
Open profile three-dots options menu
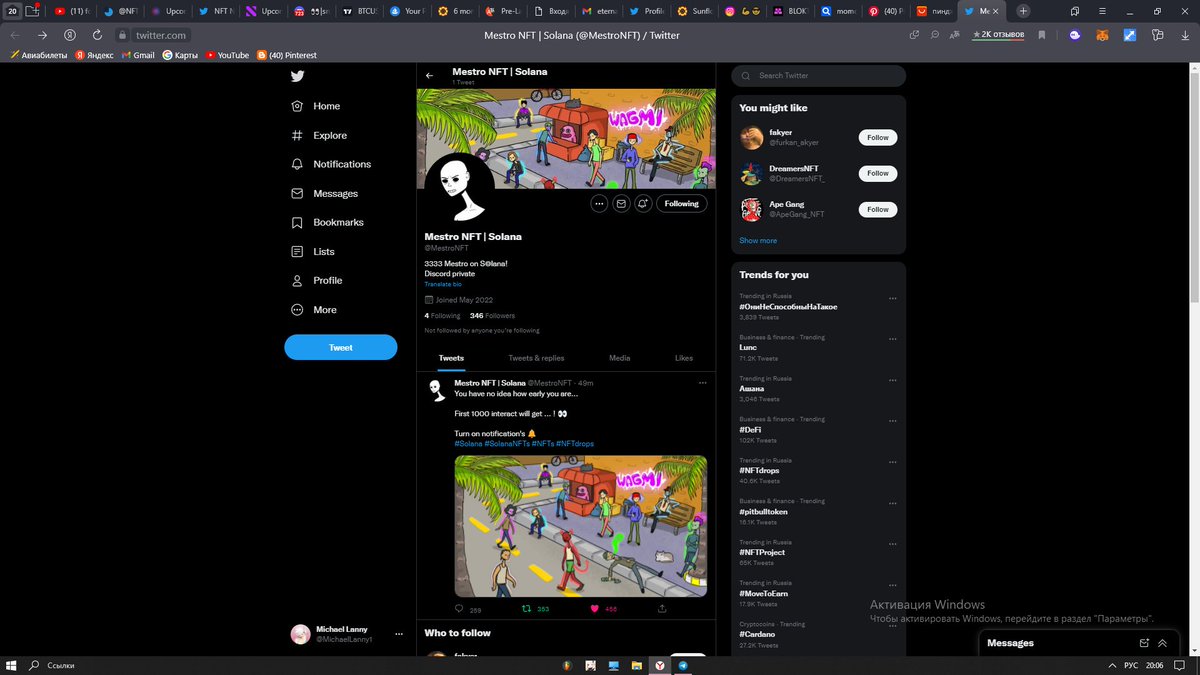click(599, 203)
